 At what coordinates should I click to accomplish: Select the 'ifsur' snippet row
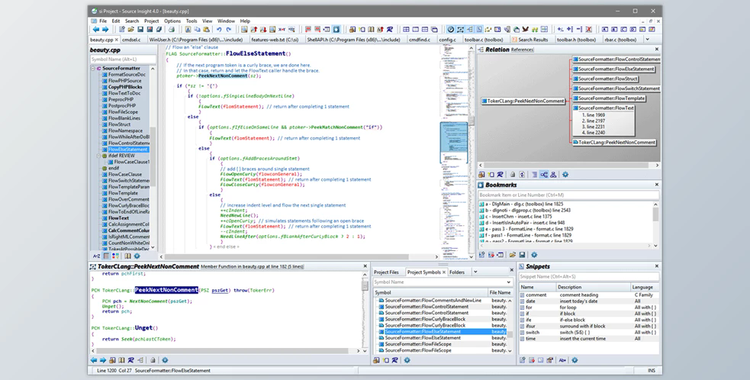click(589, 326)
